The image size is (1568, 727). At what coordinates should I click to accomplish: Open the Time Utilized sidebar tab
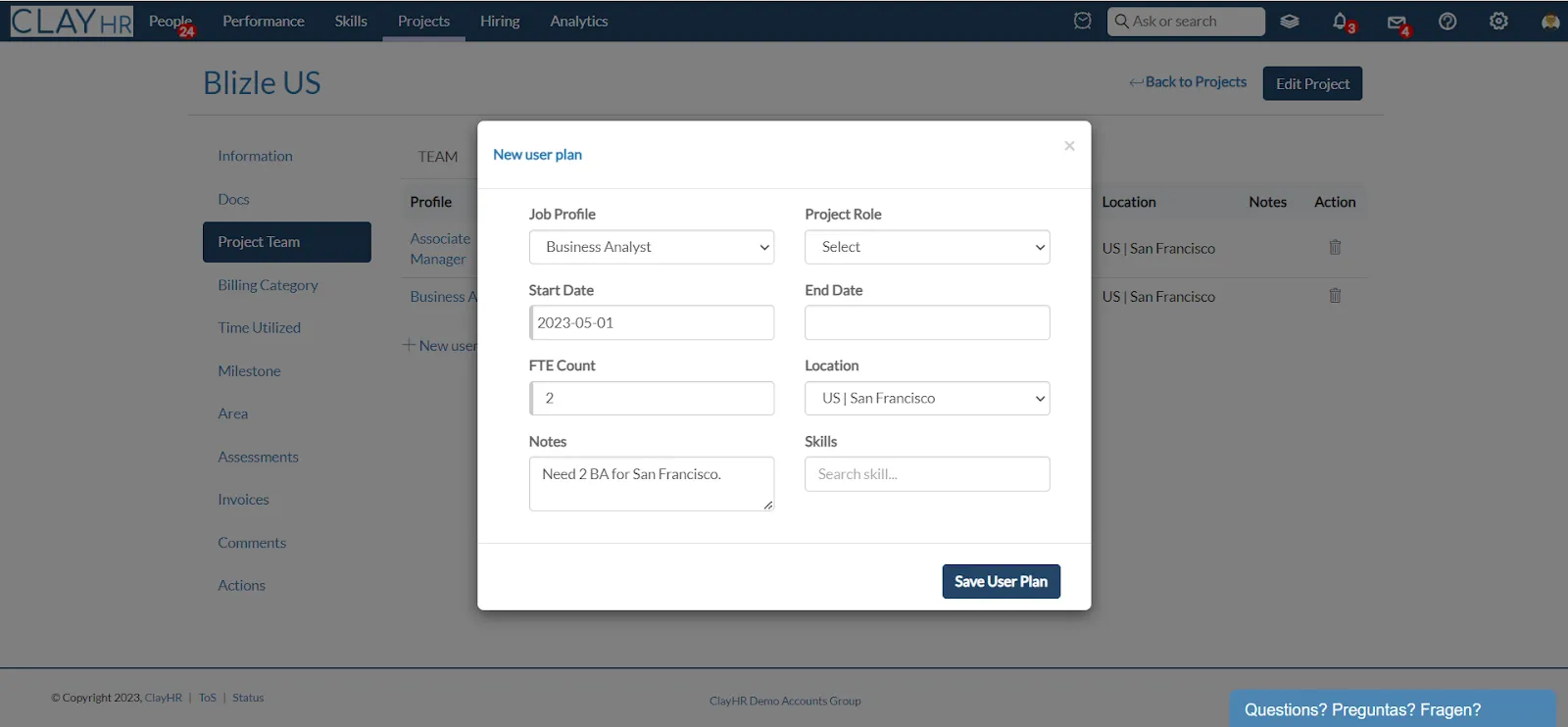(x=259, y=327)
